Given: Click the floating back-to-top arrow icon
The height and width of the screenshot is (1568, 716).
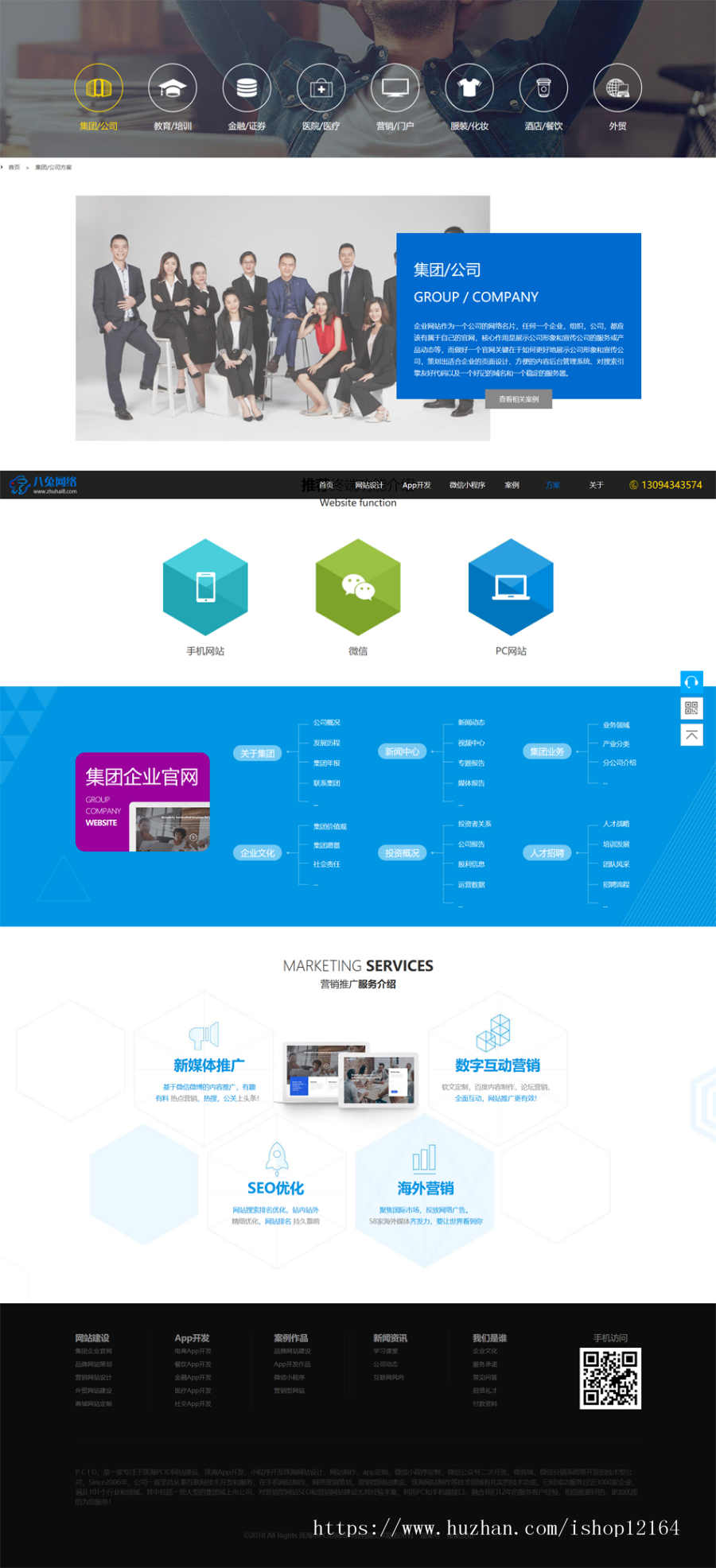Looking at the screenshot, I should coord(691,735).
